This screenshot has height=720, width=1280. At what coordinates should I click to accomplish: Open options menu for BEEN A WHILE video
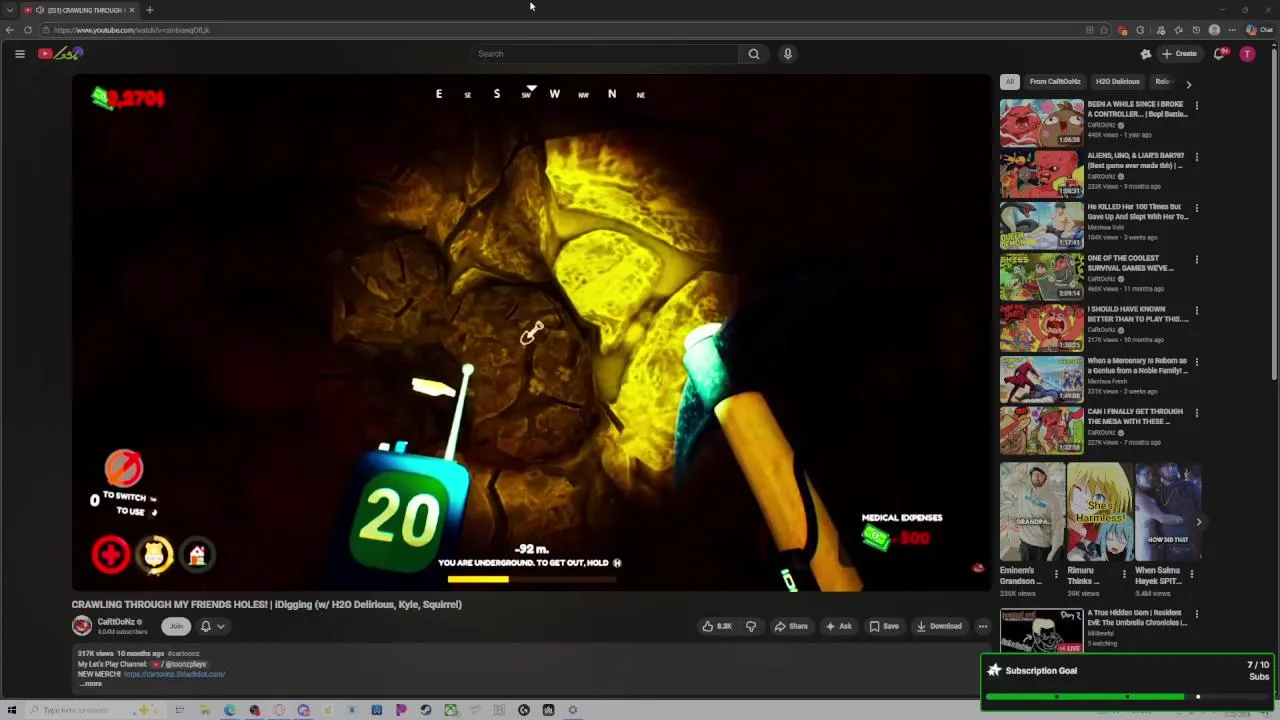[x=1196, y=105]
